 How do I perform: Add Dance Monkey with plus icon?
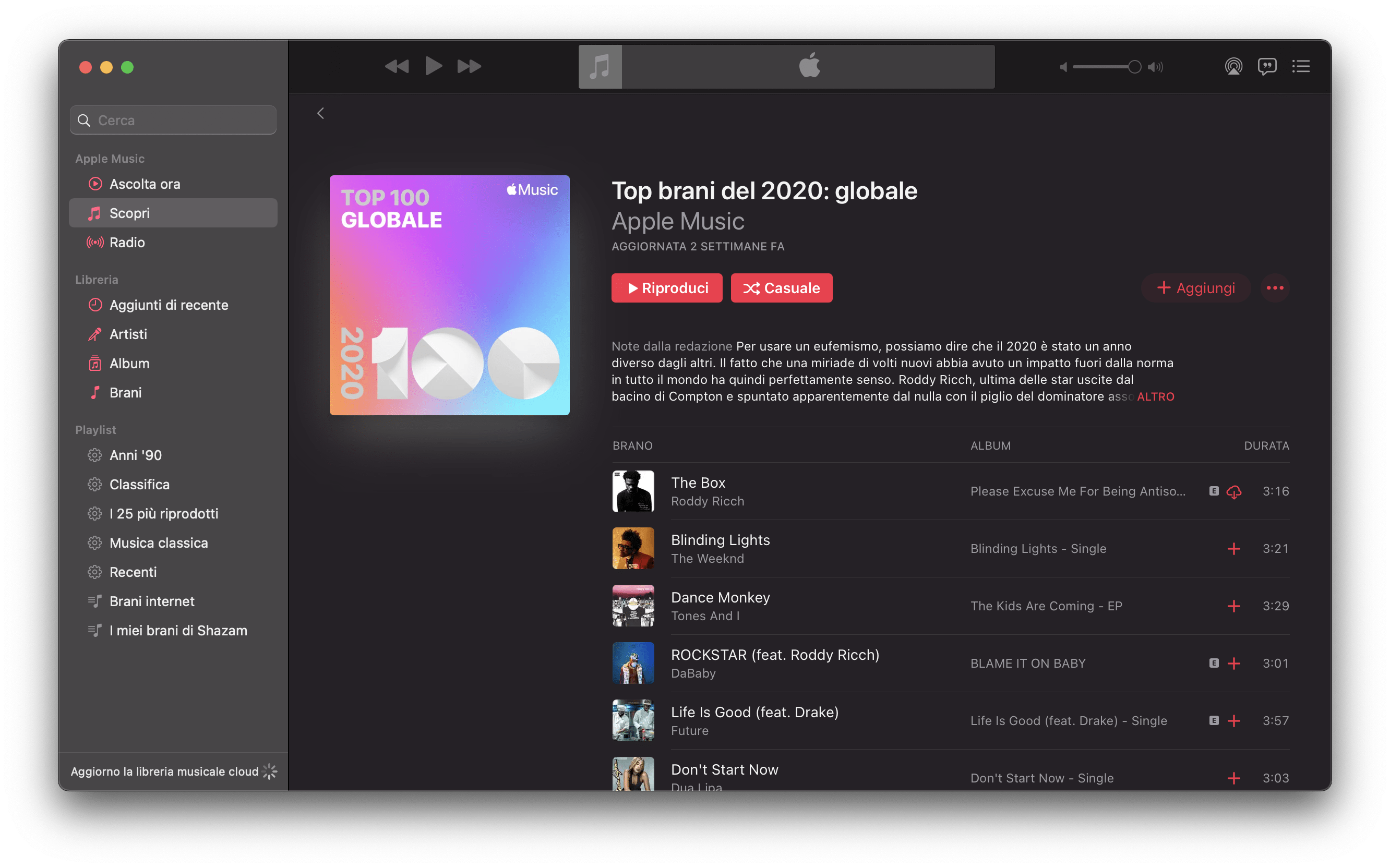(1234, 606)
